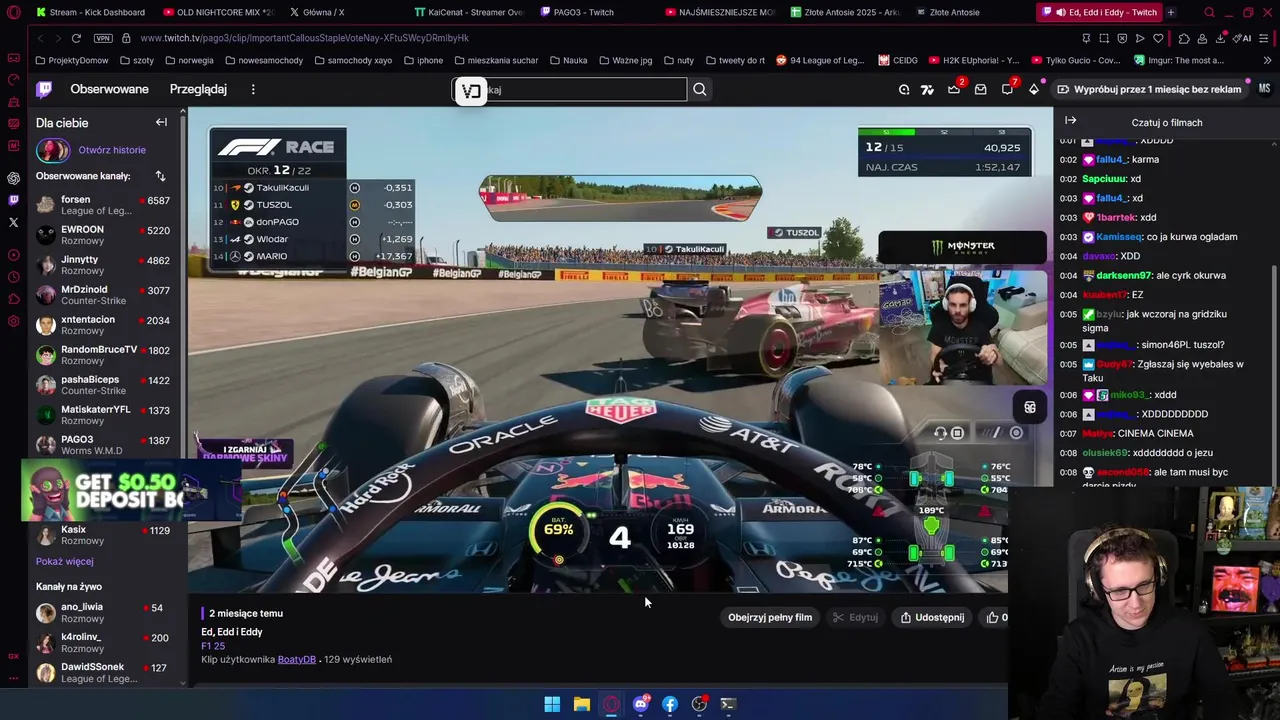This screenshot has height=720, width=1280.
Task: Open BoatyDB clip creator link
Action: [x=296, y=659]
